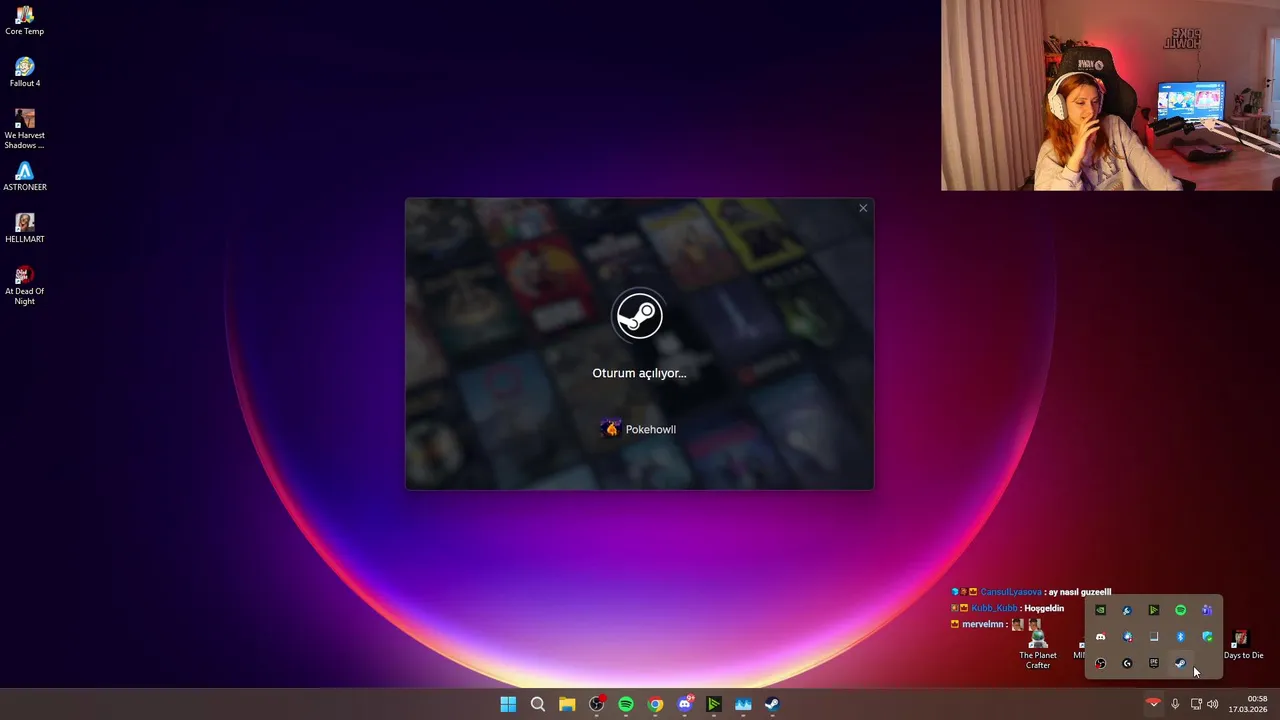Click the Microsoft Teams icon in the tray overflow
The image size is (1280, 720).
tap(1207, 610)
